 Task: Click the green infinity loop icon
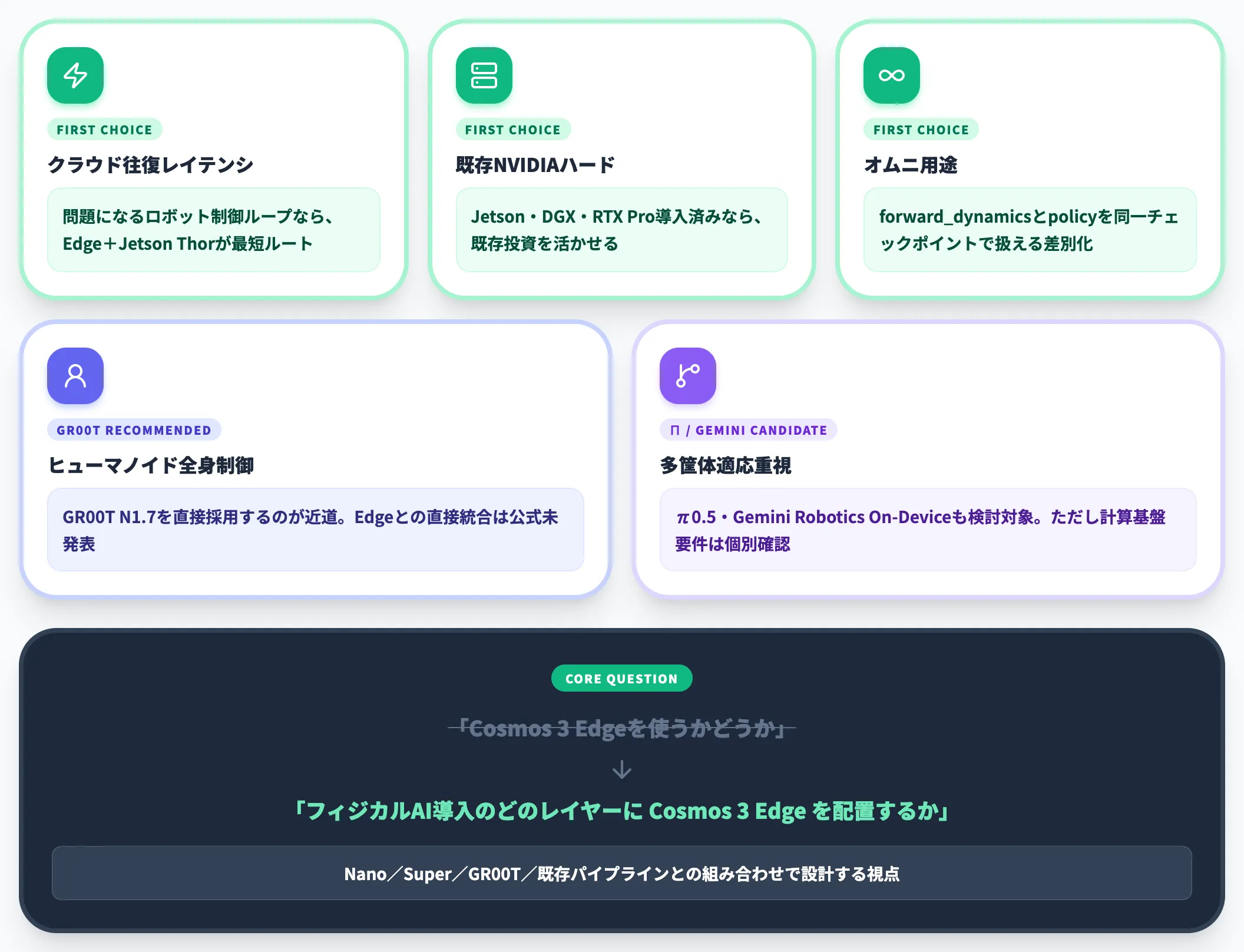point(892,75)
